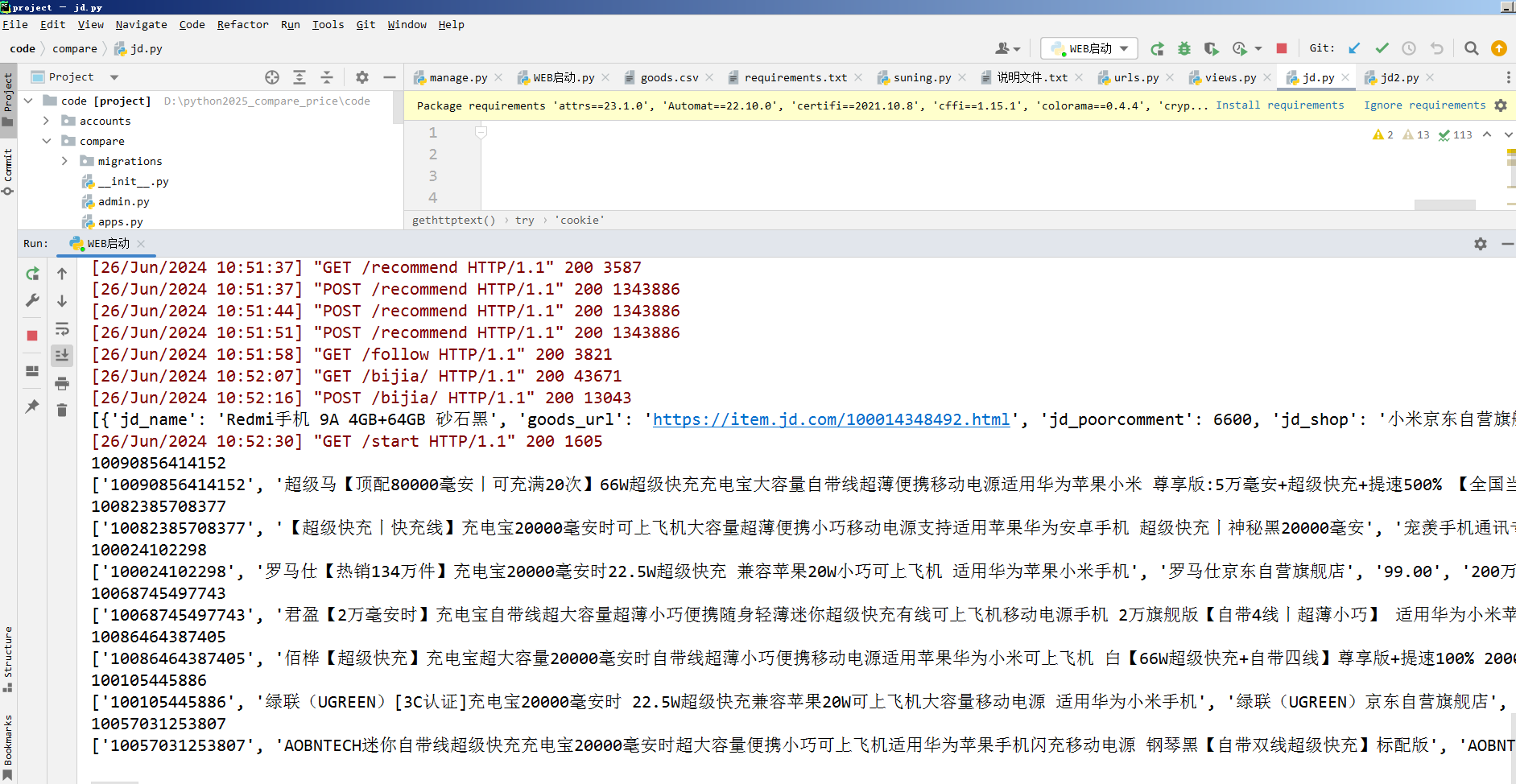Select admin.py in the Project tree
The height and width of the screenshot is (784, 1516).
[124, 201]
